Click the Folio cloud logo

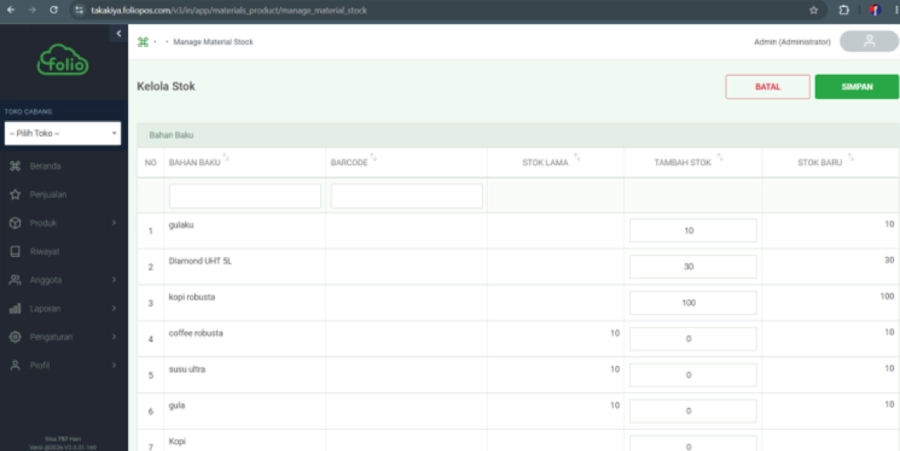pos(63,60)
